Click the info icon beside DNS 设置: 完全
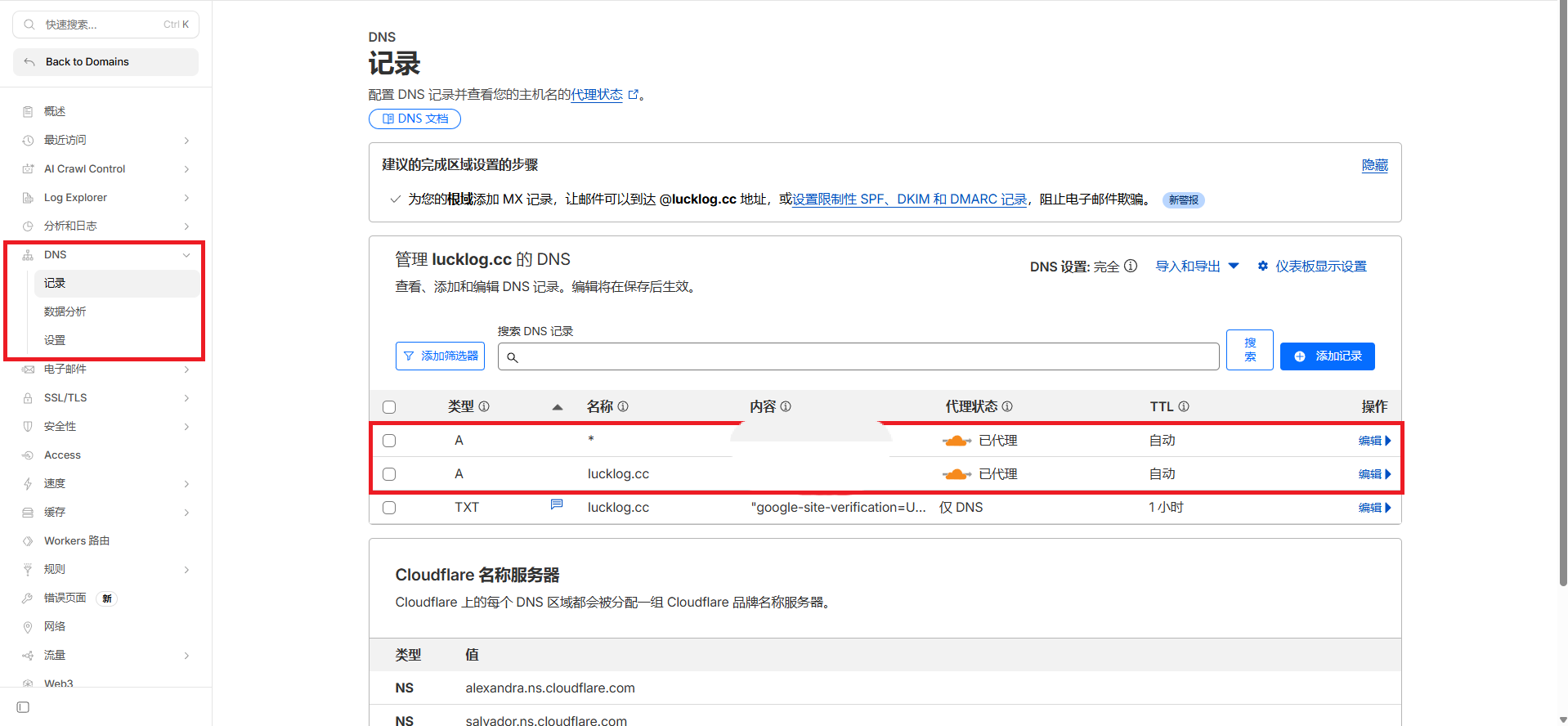The width and height of the screenshot is (1568, 726). [x=1131, y=266]
